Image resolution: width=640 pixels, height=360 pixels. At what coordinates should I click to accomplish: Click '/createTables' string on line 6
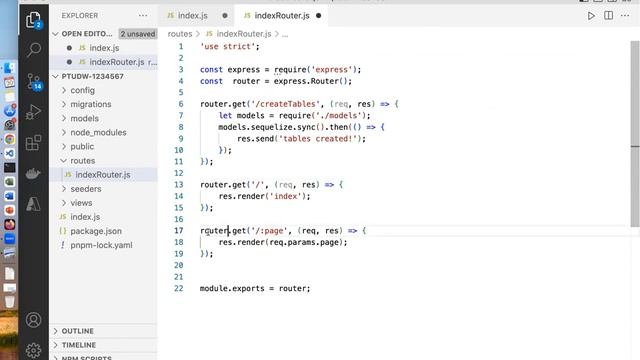(285, 104)
